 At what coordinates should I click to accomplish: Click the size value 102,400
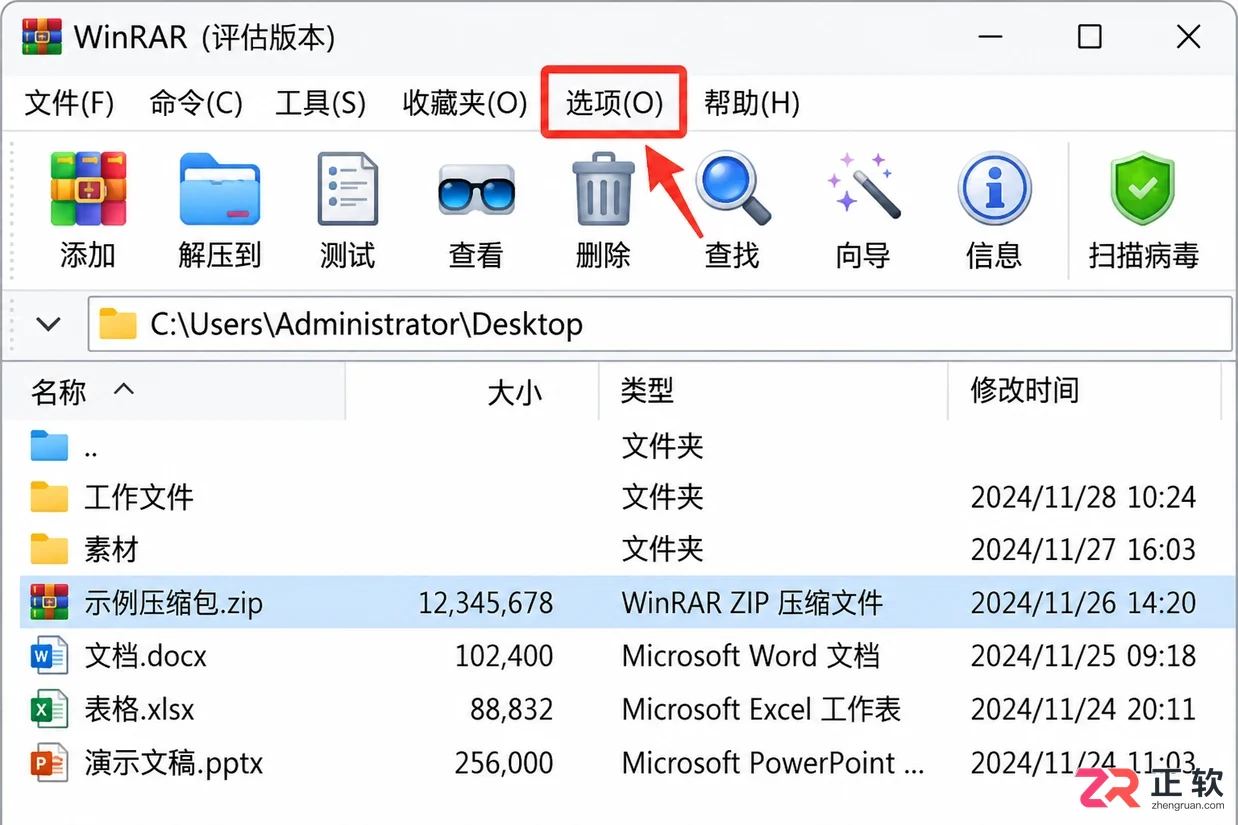pos(504,656)
